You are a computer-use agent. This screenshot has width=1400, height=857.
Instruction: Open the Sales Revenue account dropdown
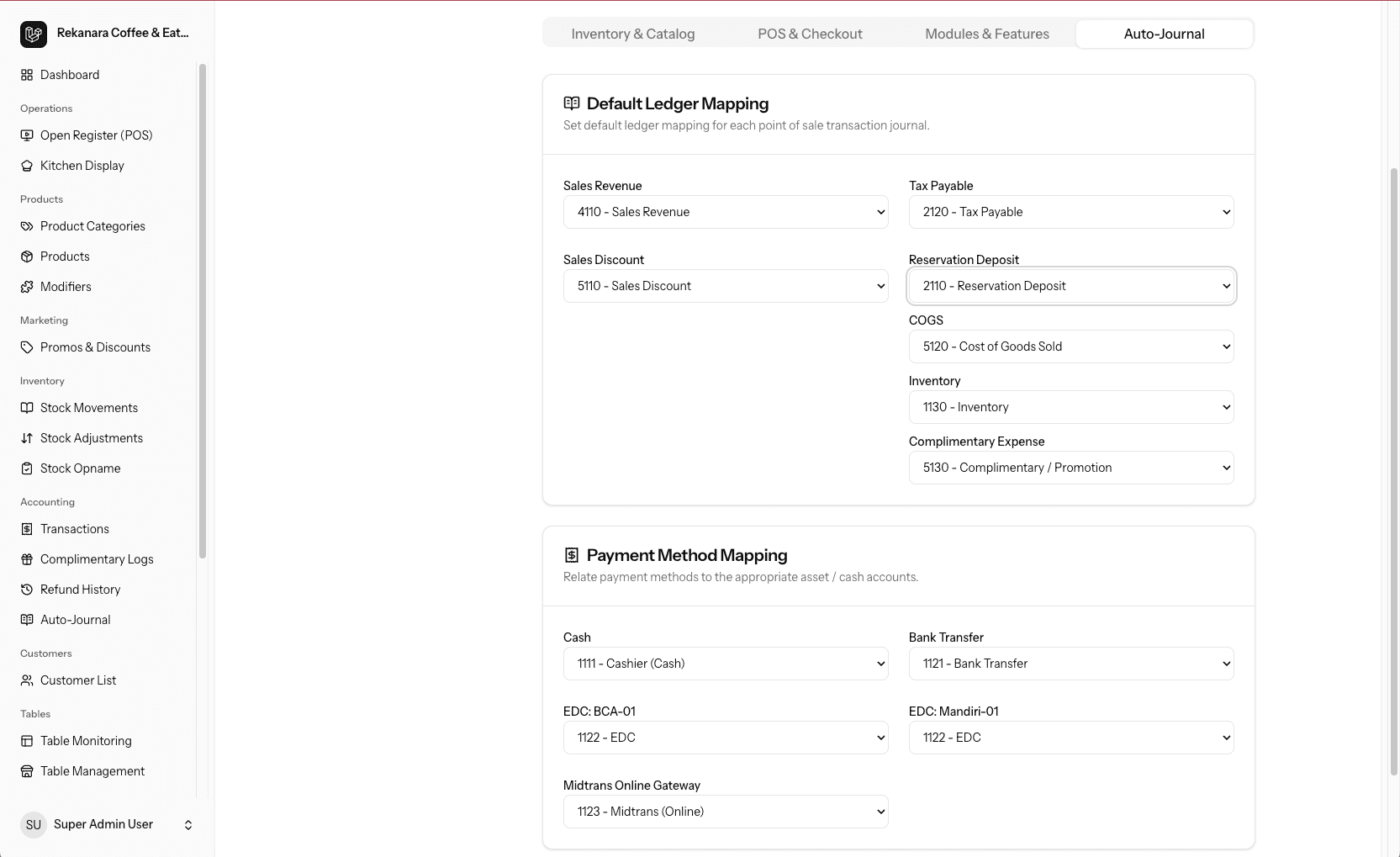point(726,212)
